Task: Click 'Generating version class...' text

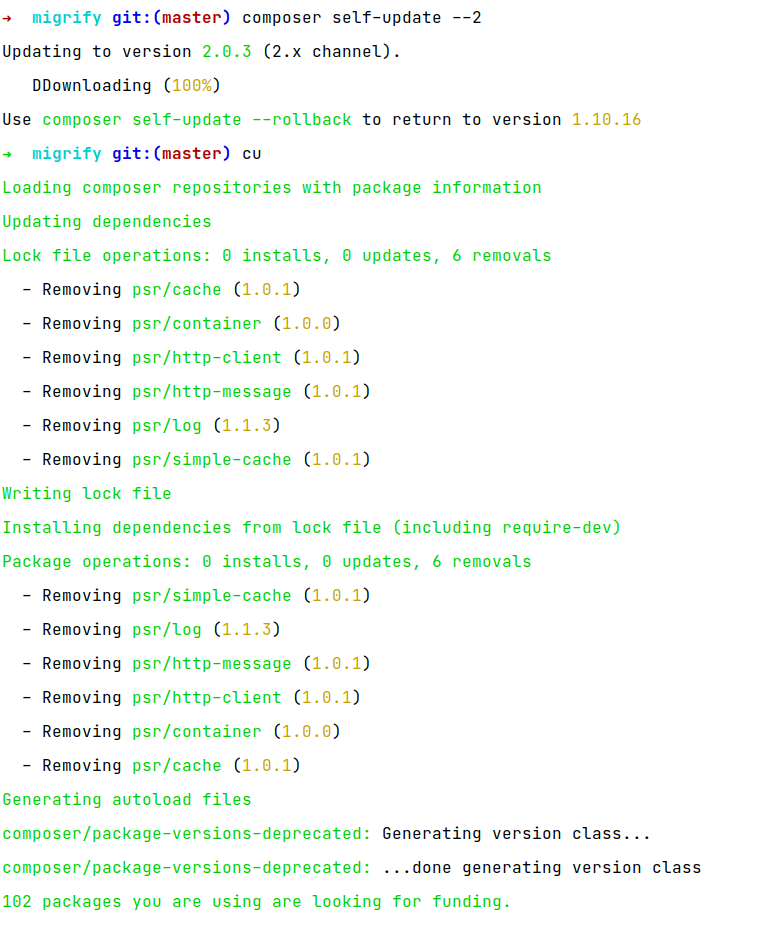Action: [516, 834]
